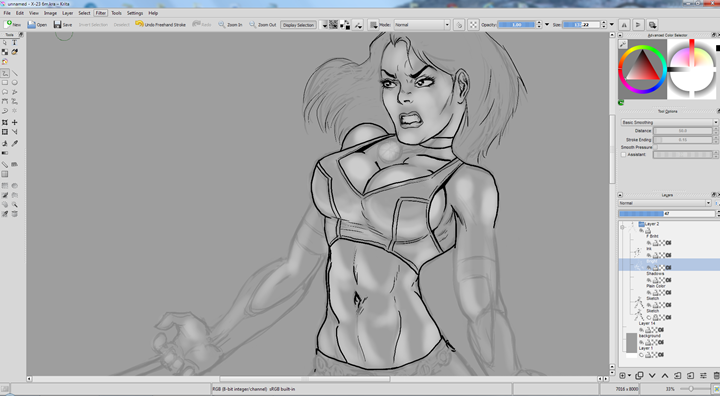Show the hidden Layer 1

click(641, 355)
